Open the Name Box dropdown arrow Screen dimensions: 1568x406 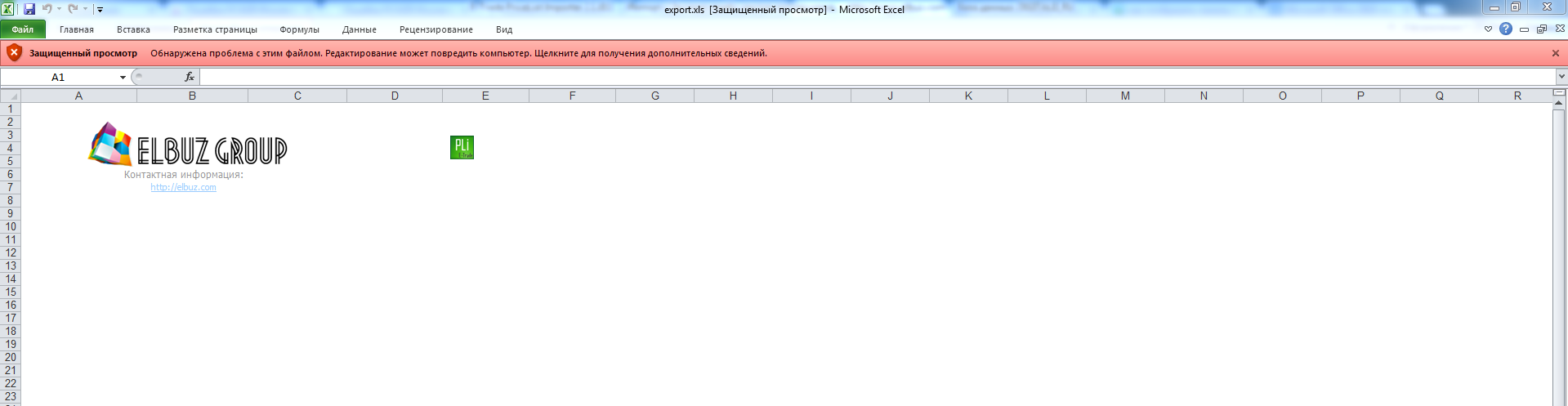(123, 77)
